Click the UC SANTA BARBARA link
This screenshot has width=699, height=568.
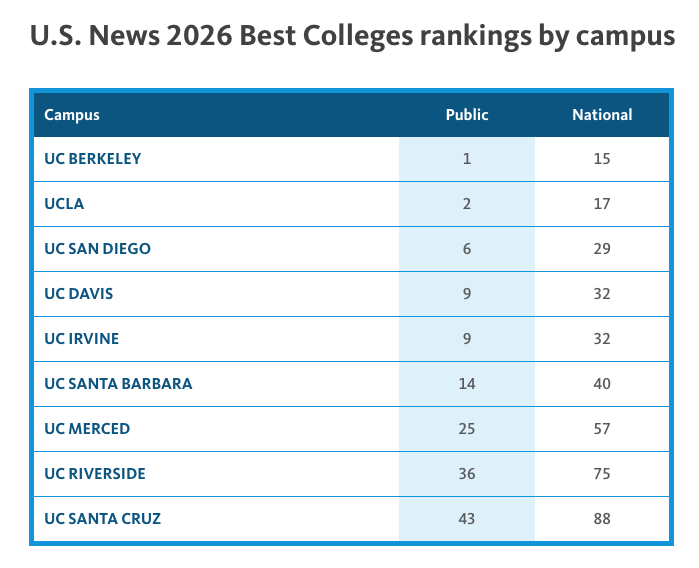click(118, 383)
